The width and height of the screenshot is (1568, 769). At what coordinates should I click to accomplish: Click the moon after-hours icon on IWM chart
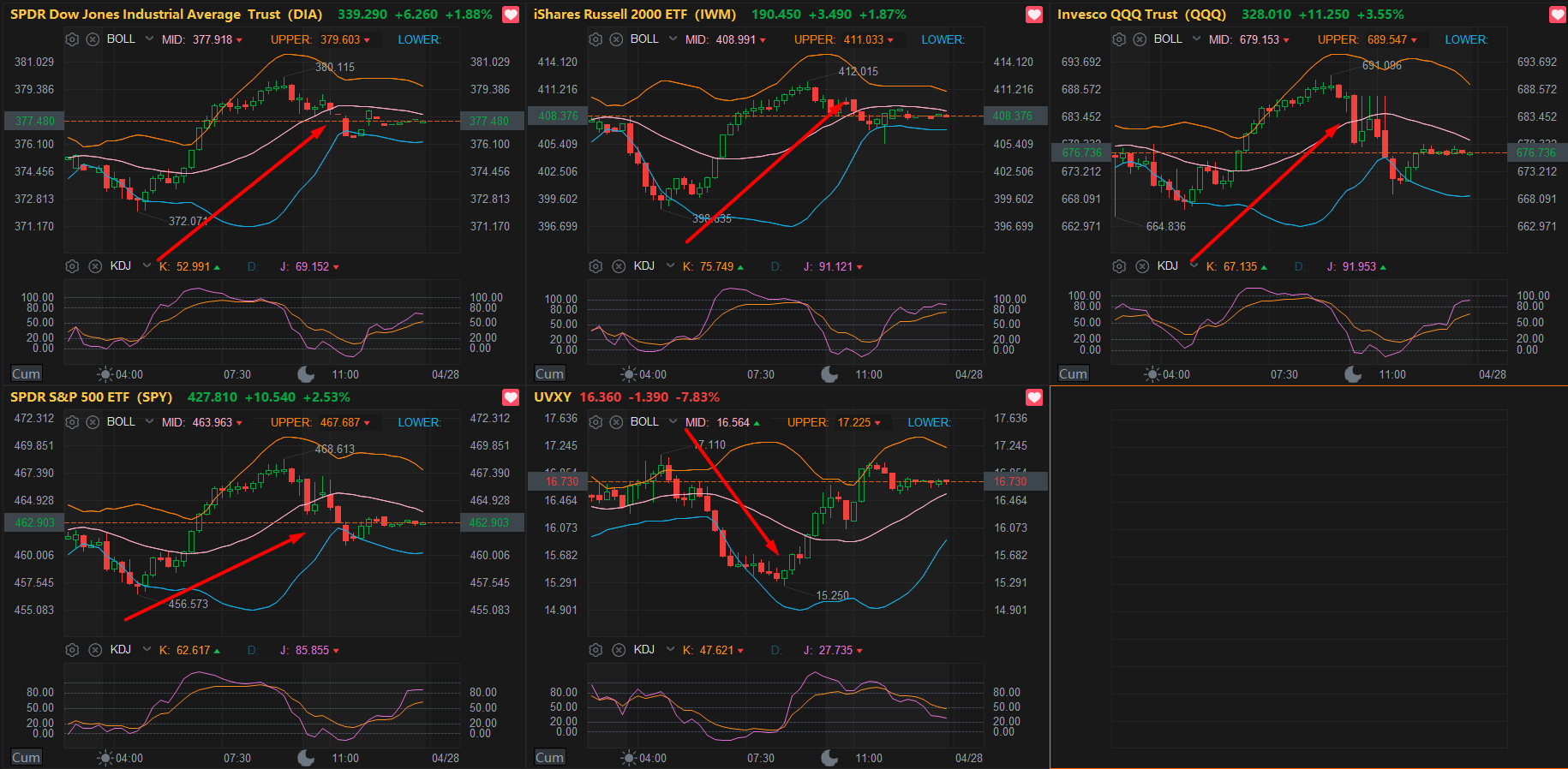click(829, 374)
